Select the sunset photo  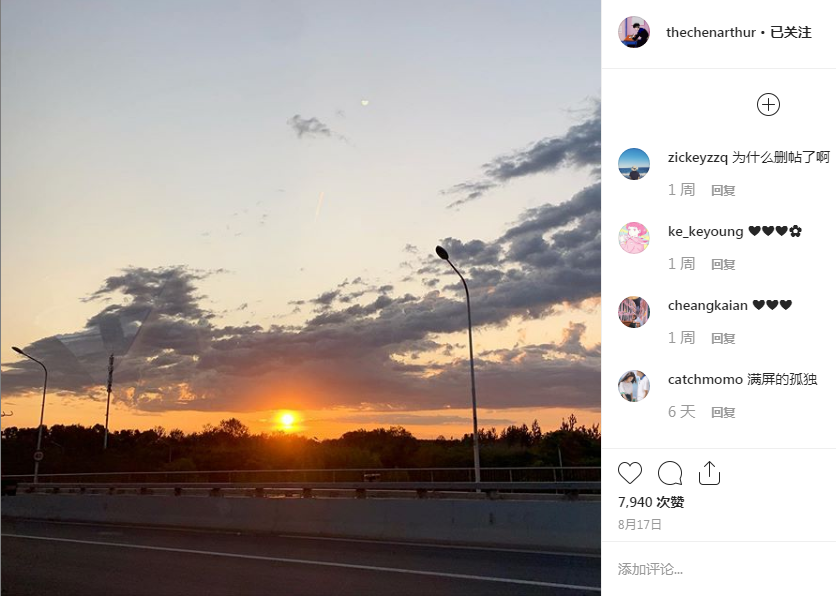tap(301, 298)
